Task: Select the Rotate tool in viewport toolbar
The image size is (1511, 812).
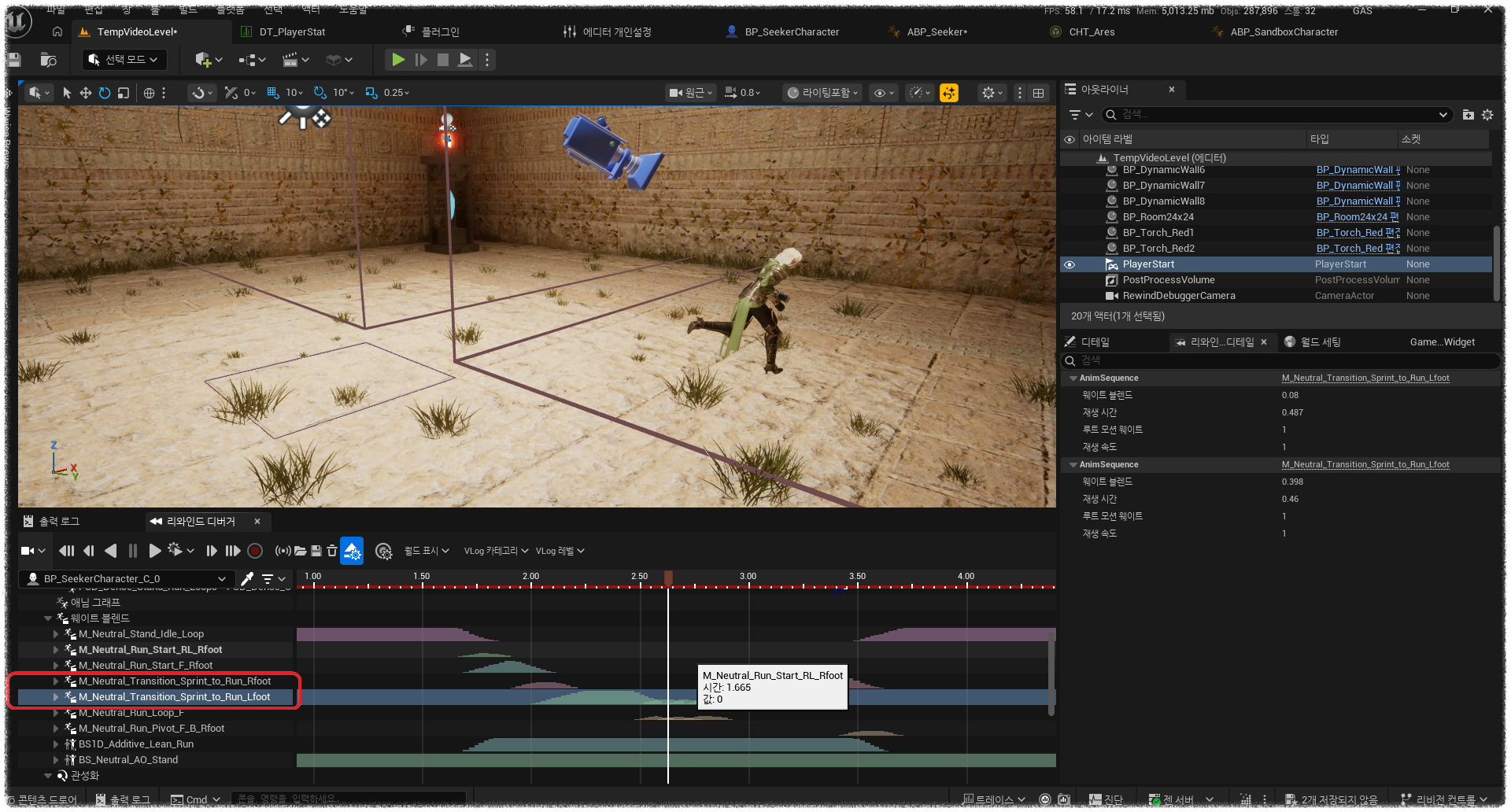Action: [x=104, y=93]
